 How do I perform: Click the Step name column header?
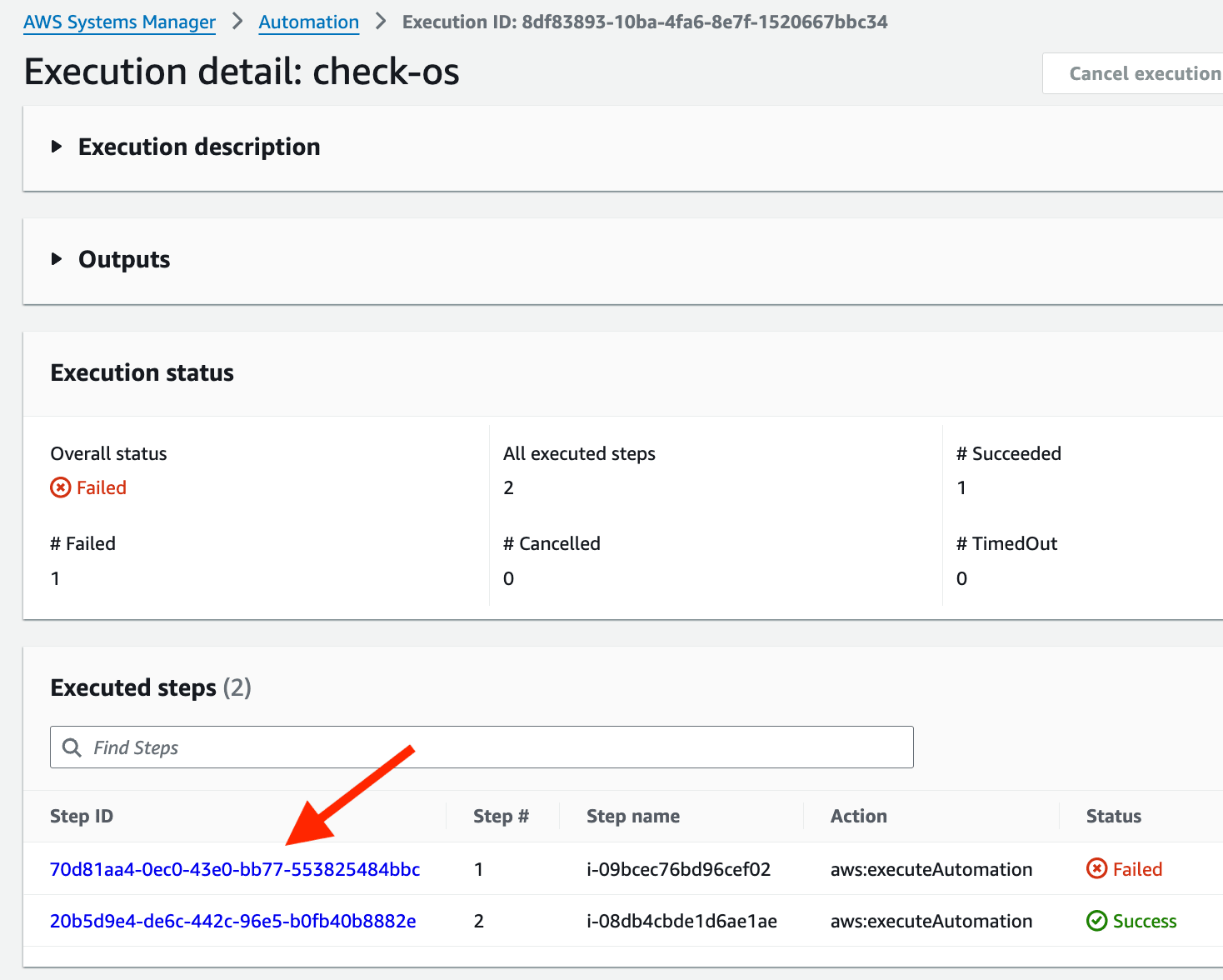pos(633,816)
